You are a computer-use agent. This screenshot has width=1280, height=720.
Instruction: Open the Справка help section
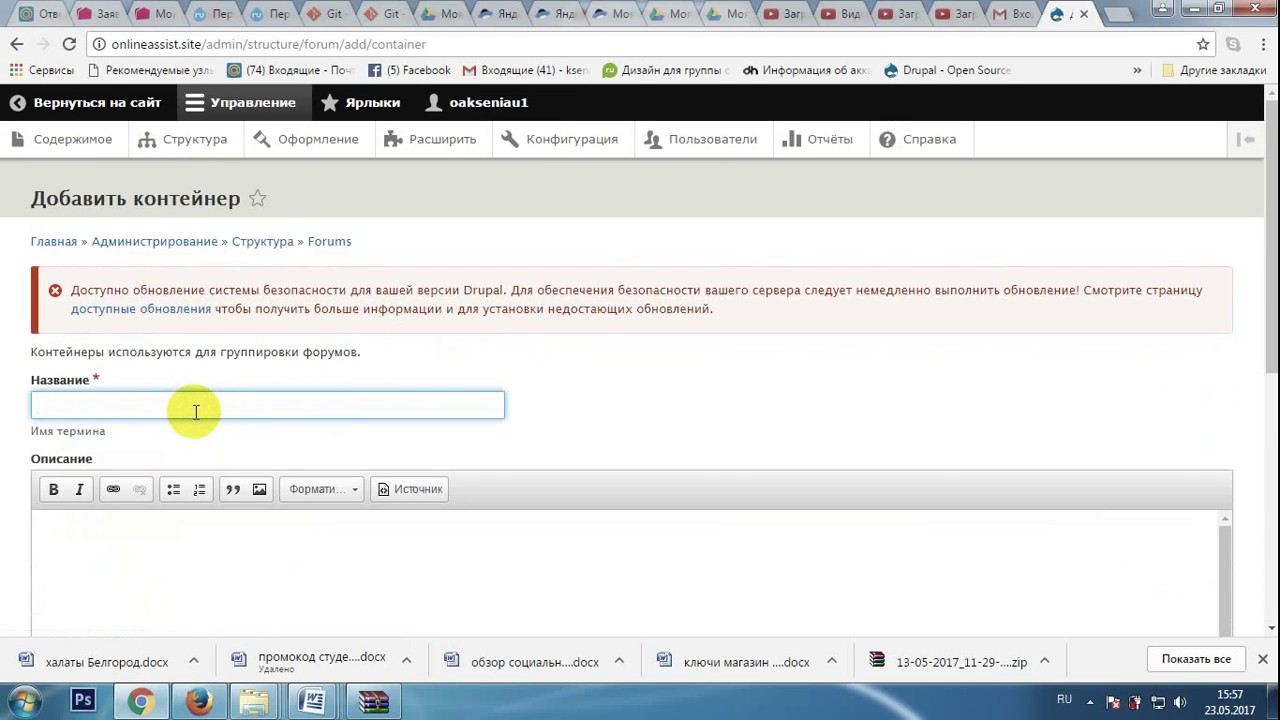(x=918, y=139)
